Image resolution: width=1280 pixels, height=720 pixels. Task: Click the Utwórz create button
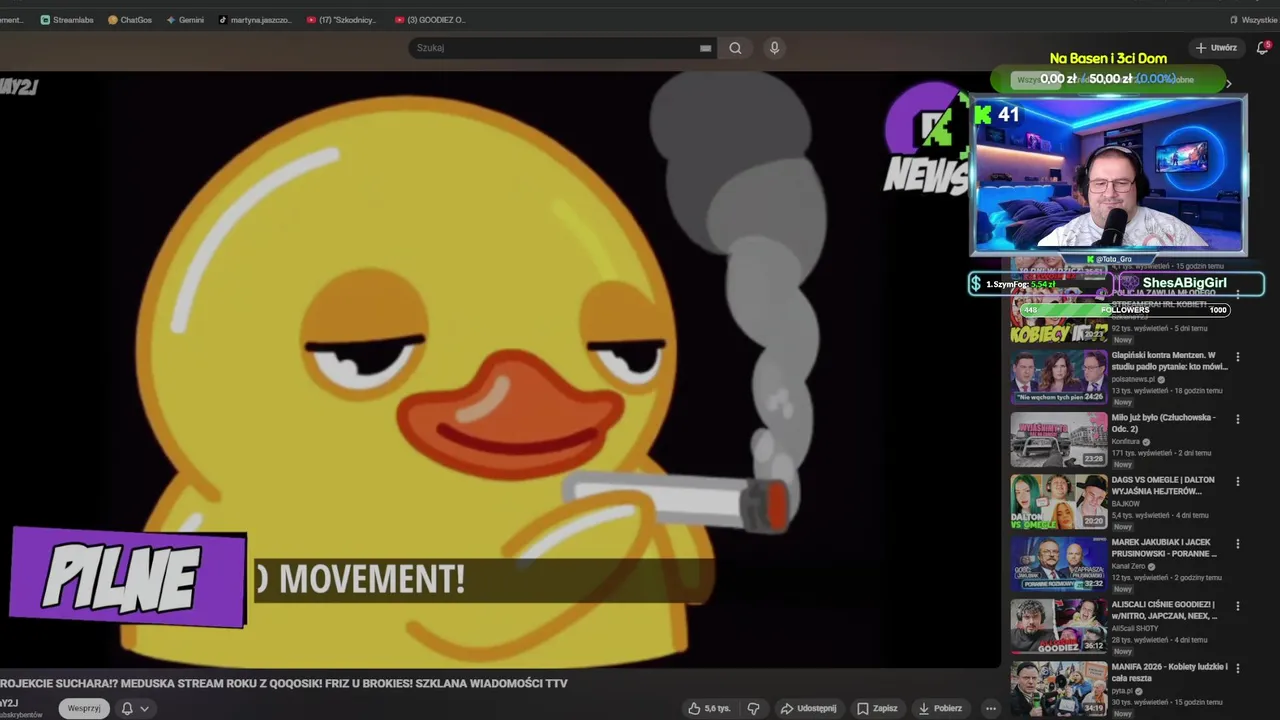click(x=1216, y=48)
